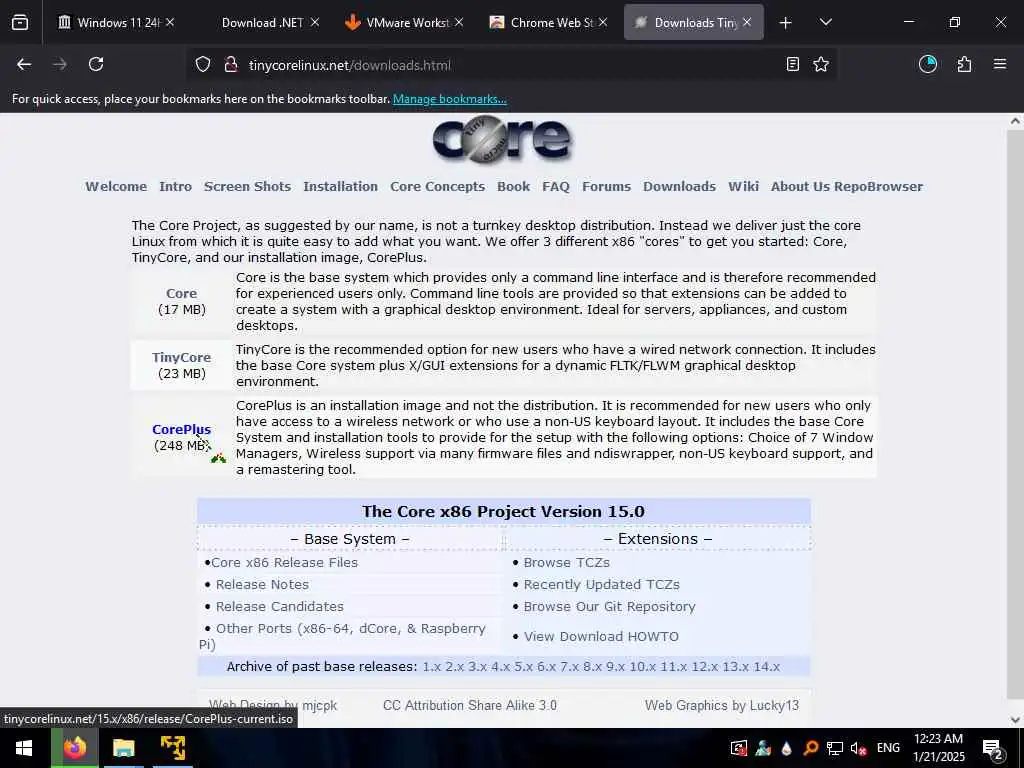Open the FAQ nav link

(556, 187)
